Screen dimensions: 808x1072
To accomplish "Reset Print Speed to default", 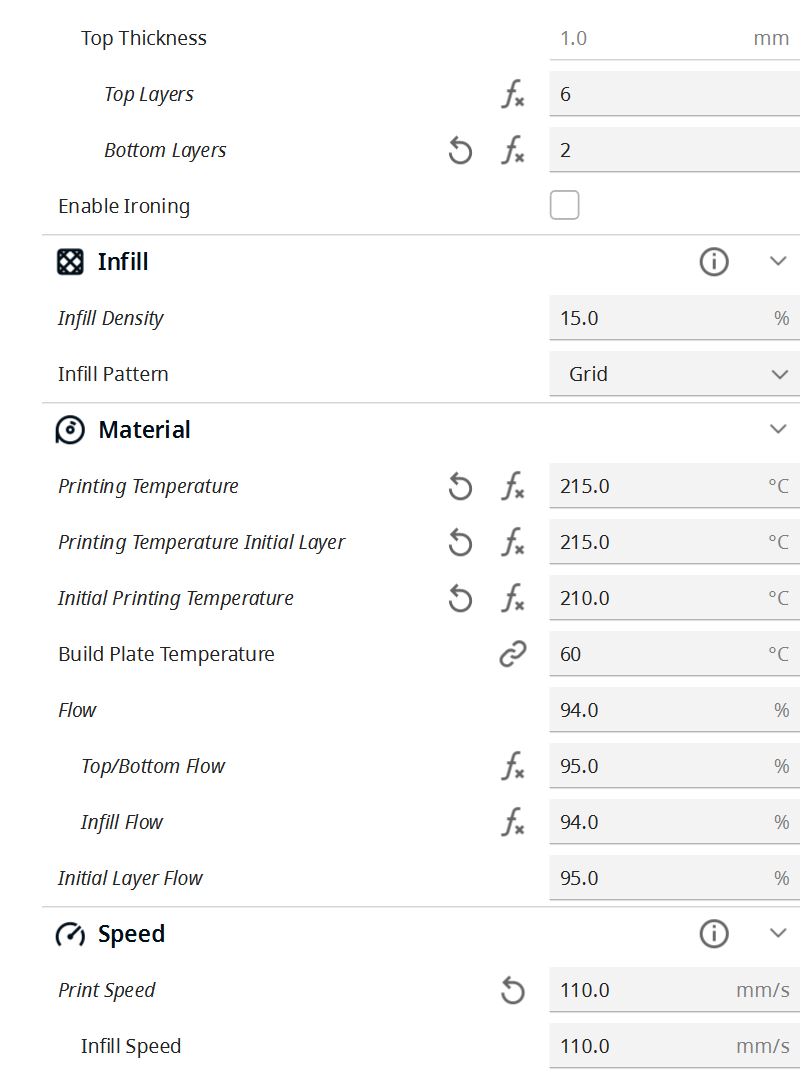I will pos(512,991).
